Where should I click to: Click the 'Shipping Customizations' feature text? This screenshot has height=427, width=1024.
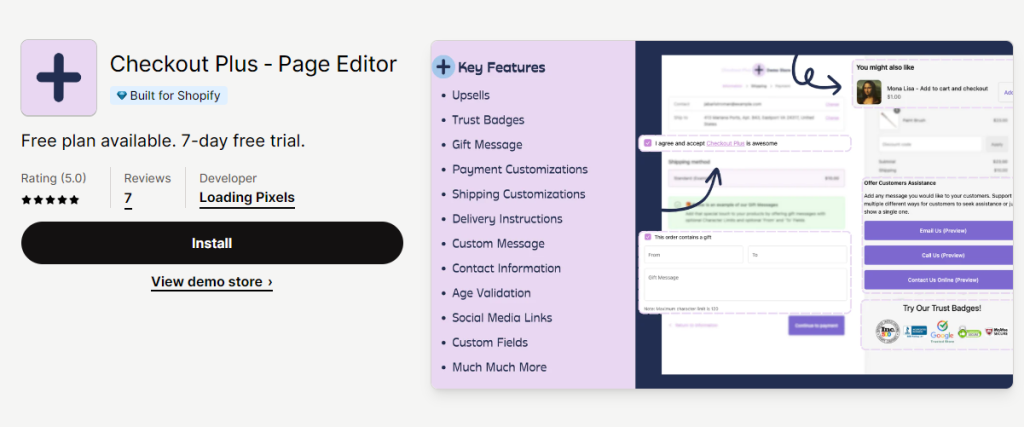point(519,195)
